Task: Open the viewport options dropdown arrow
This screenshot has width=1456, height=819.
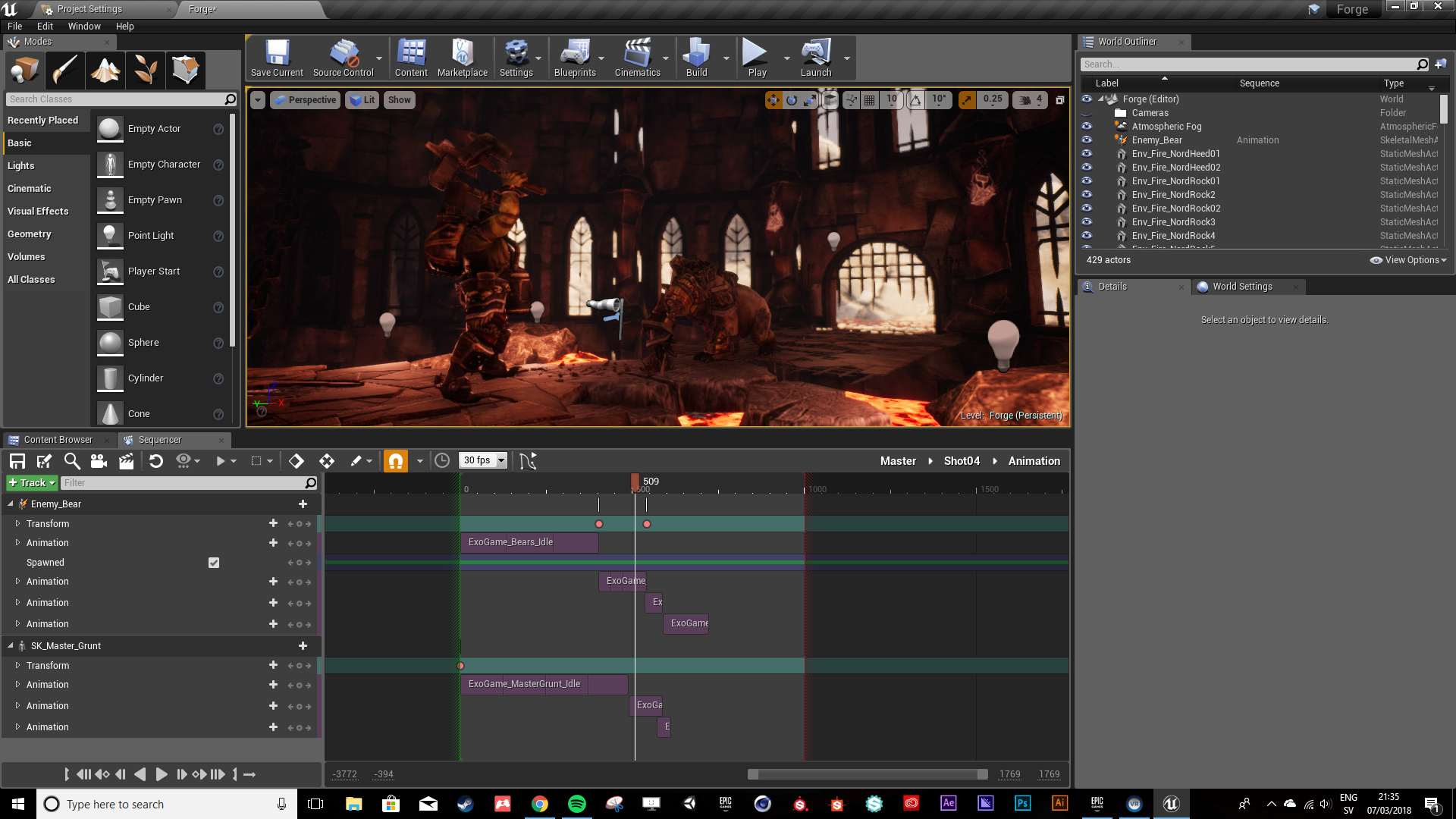Action: pyautogui.click(x=258, y=100)
